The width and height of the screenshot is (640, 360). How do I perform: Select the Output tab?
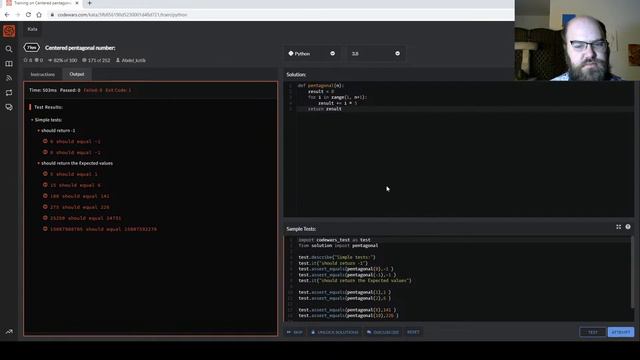coord(77,74)
